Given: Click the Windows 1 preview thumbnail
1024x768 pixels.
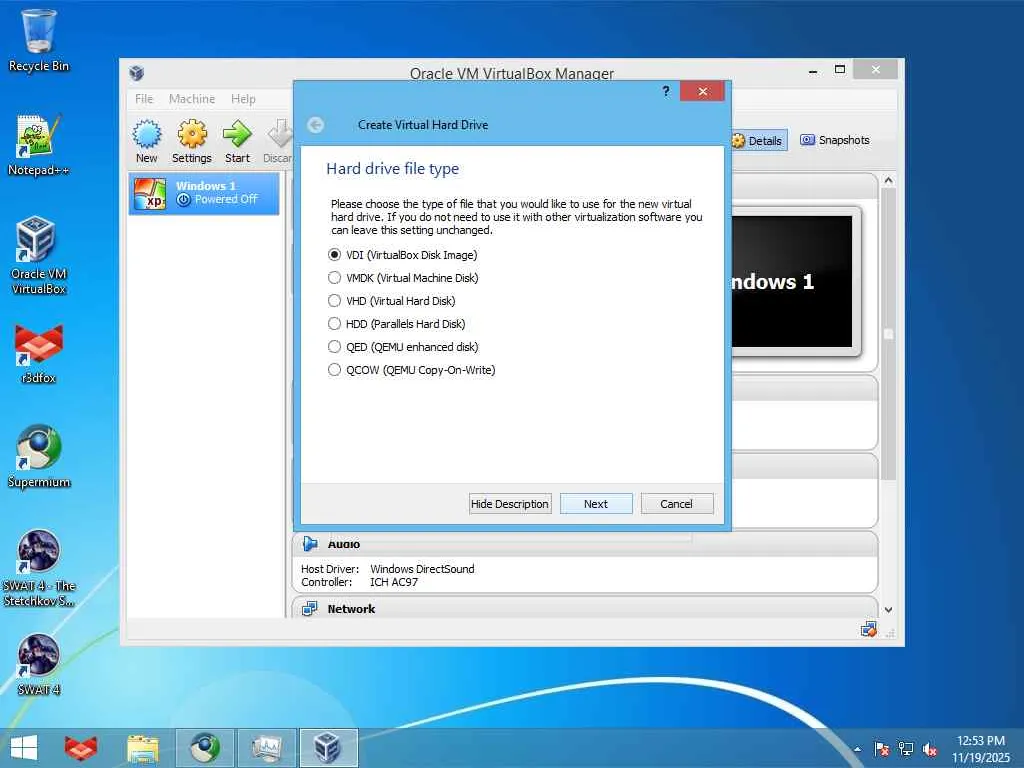Looking at the screenshot, I should (x=792, y=281).
